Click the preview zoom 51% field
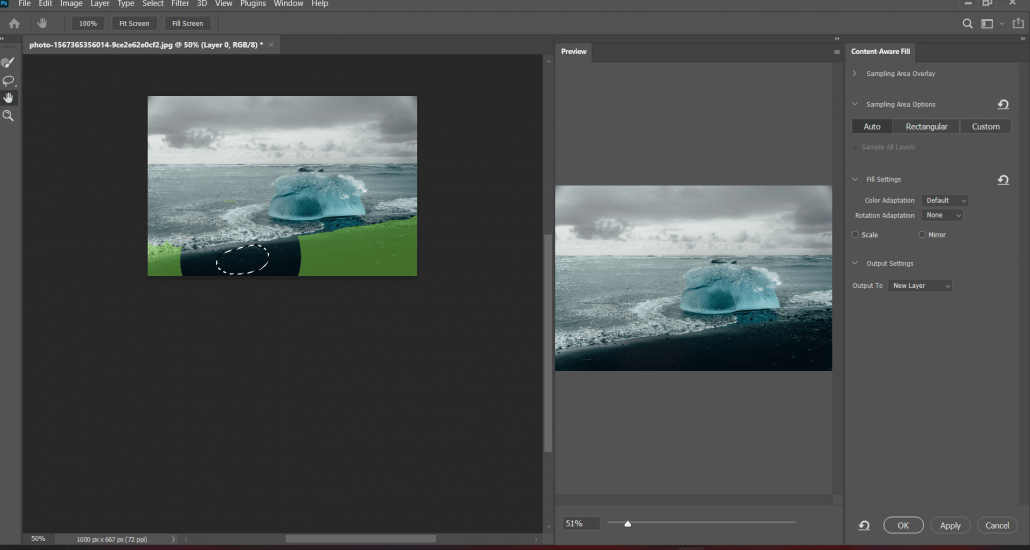1030x550 pixels. (x=581, y=524)
